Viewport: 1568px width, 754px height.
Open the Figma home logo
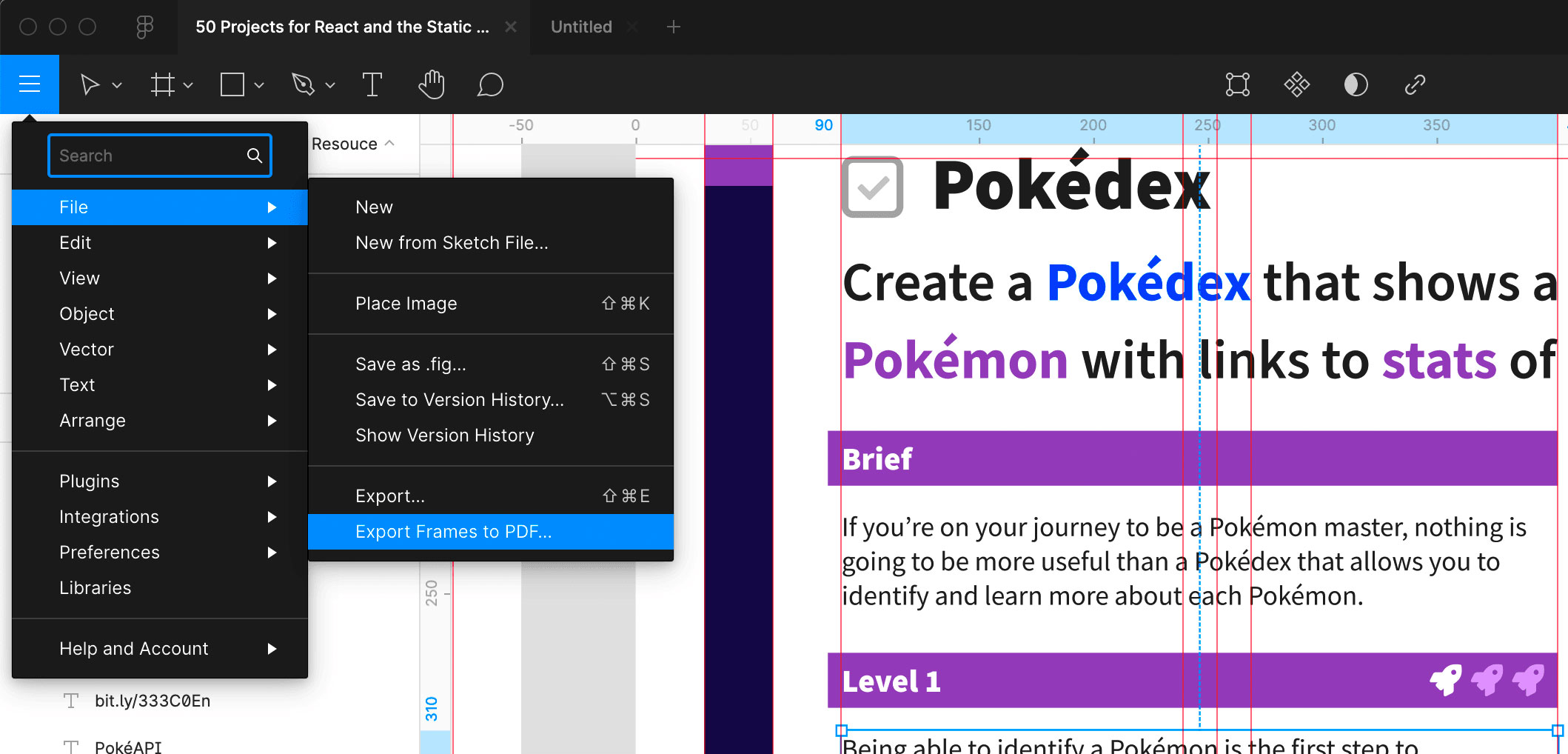145,27
